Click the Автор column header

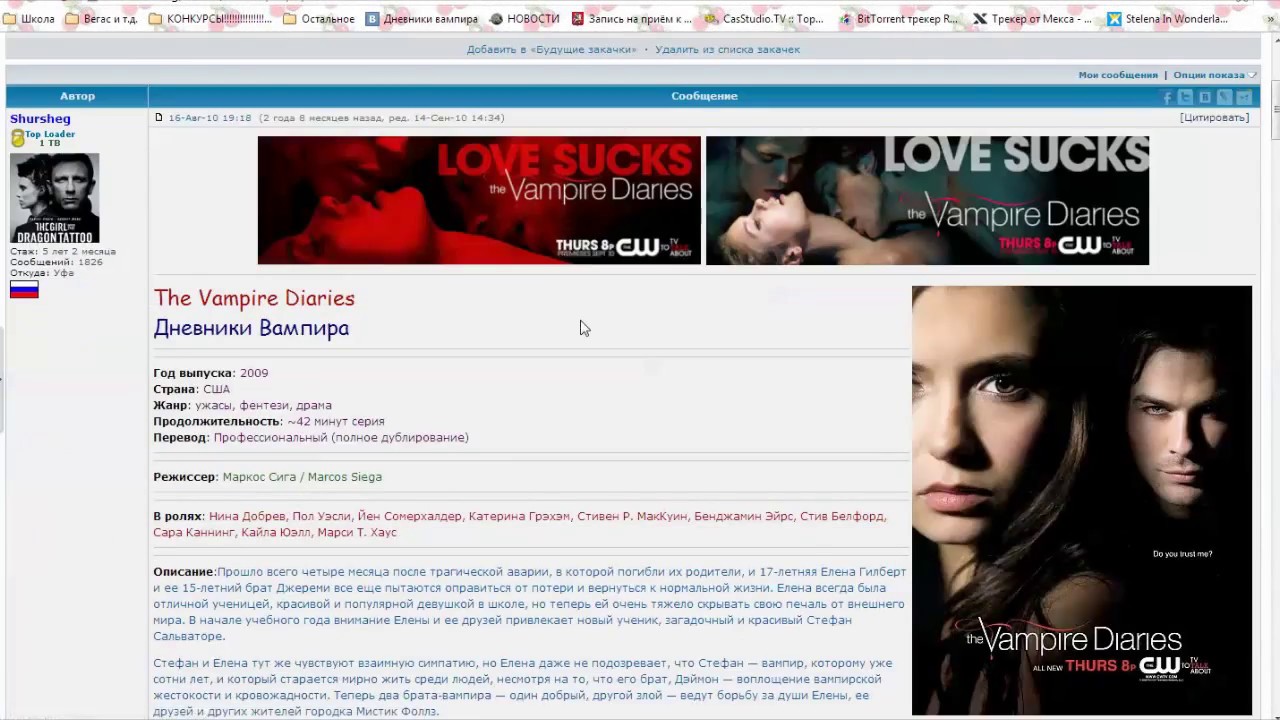click(77, 96)
